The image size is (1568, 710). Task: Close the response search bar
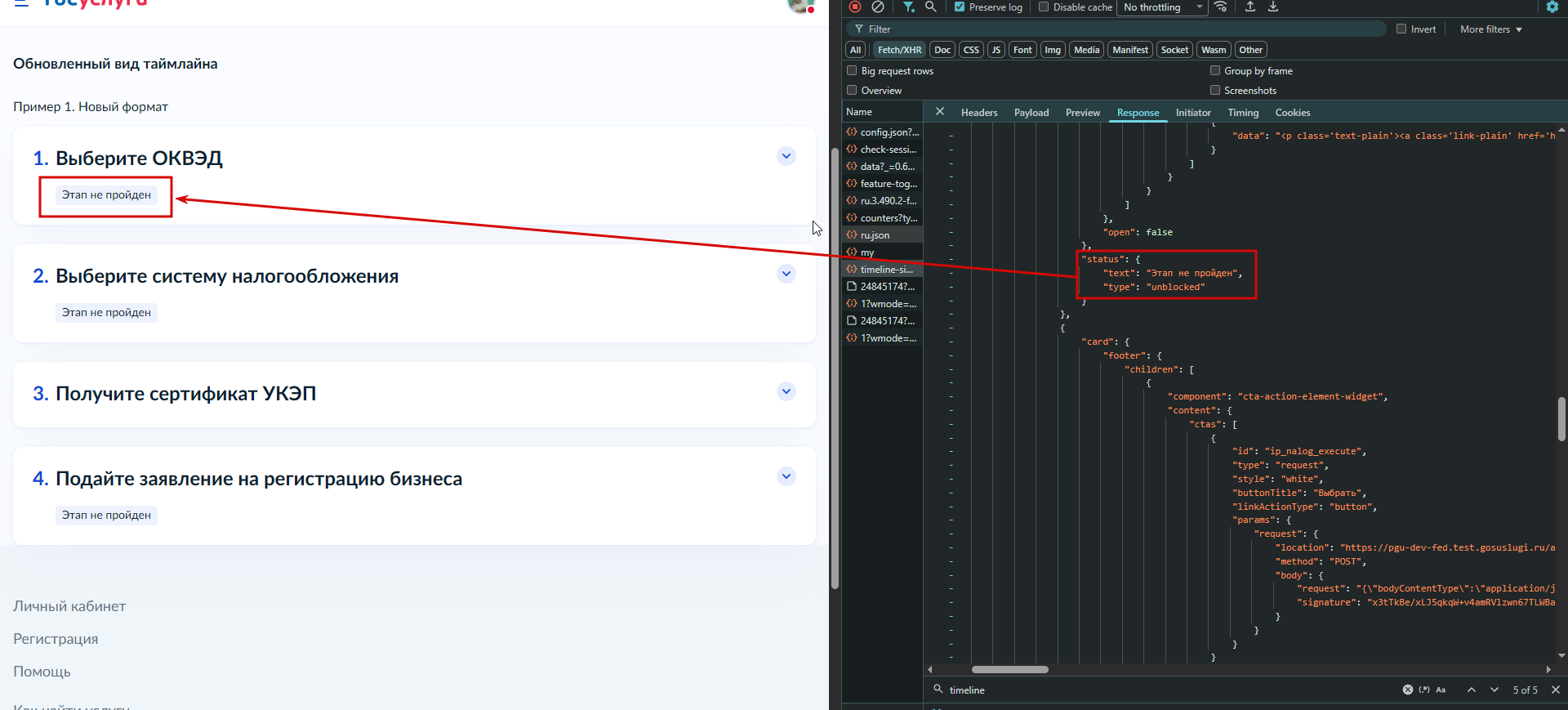point(1556,690)
